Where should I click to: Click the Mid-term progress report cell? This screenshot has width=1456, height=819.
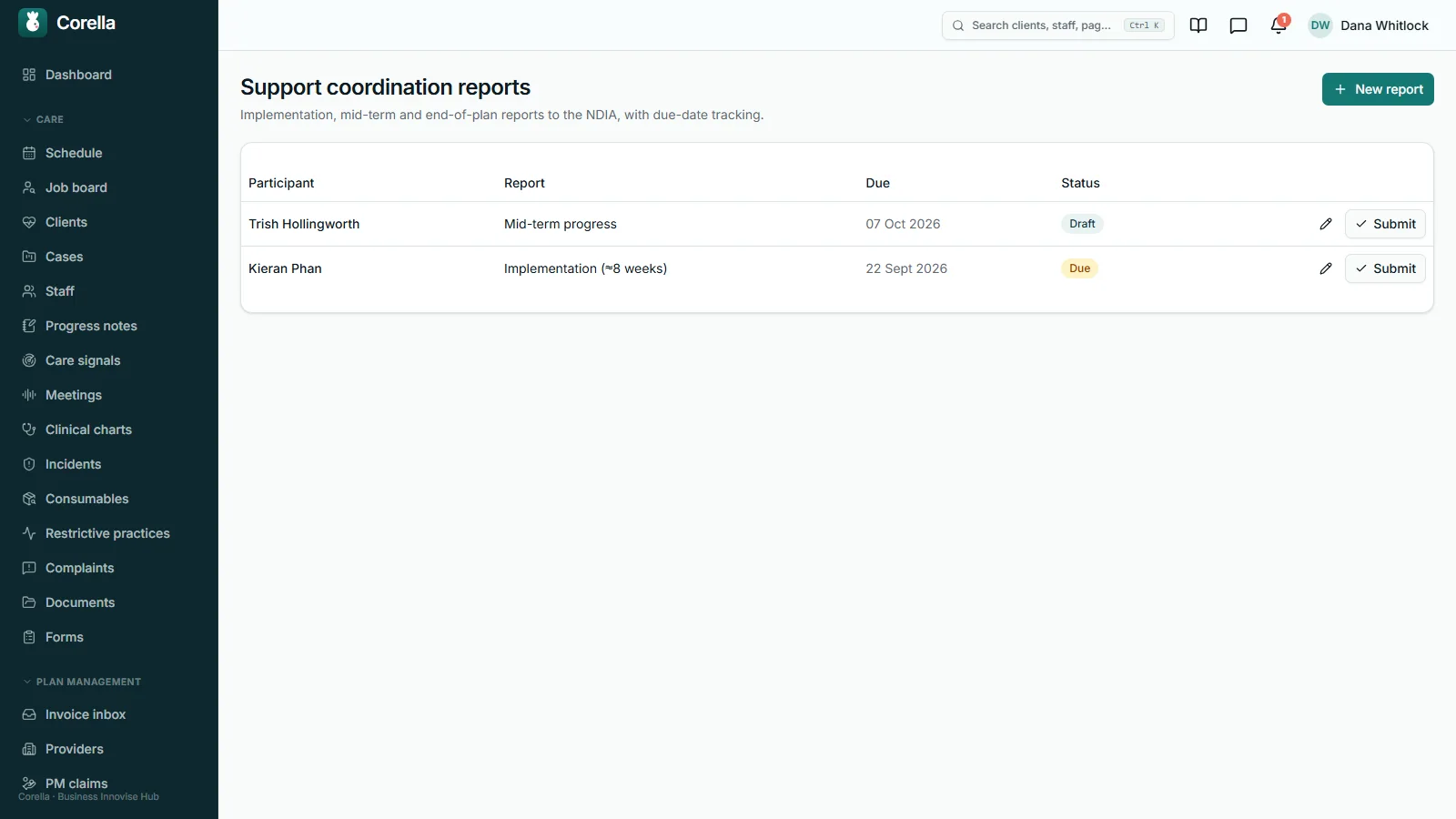pos(561,224)
